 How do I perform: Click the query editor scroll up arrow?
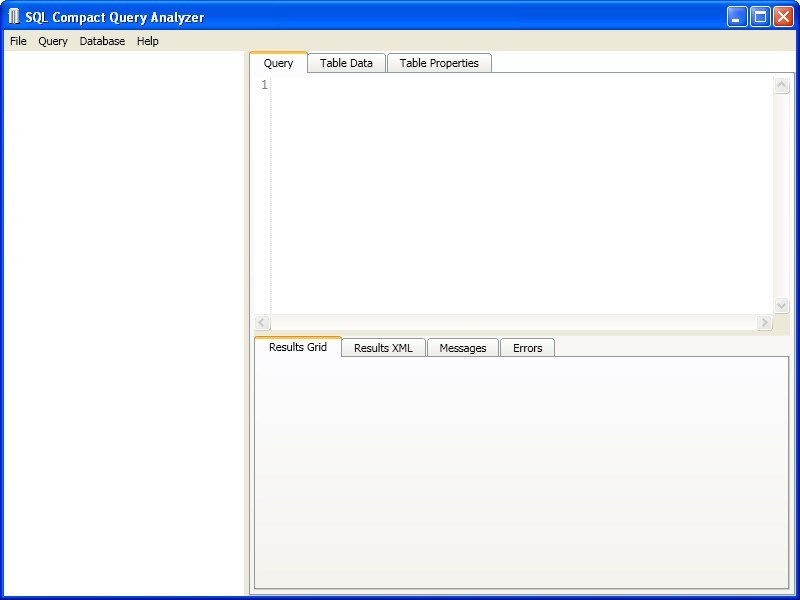point(782,85)
